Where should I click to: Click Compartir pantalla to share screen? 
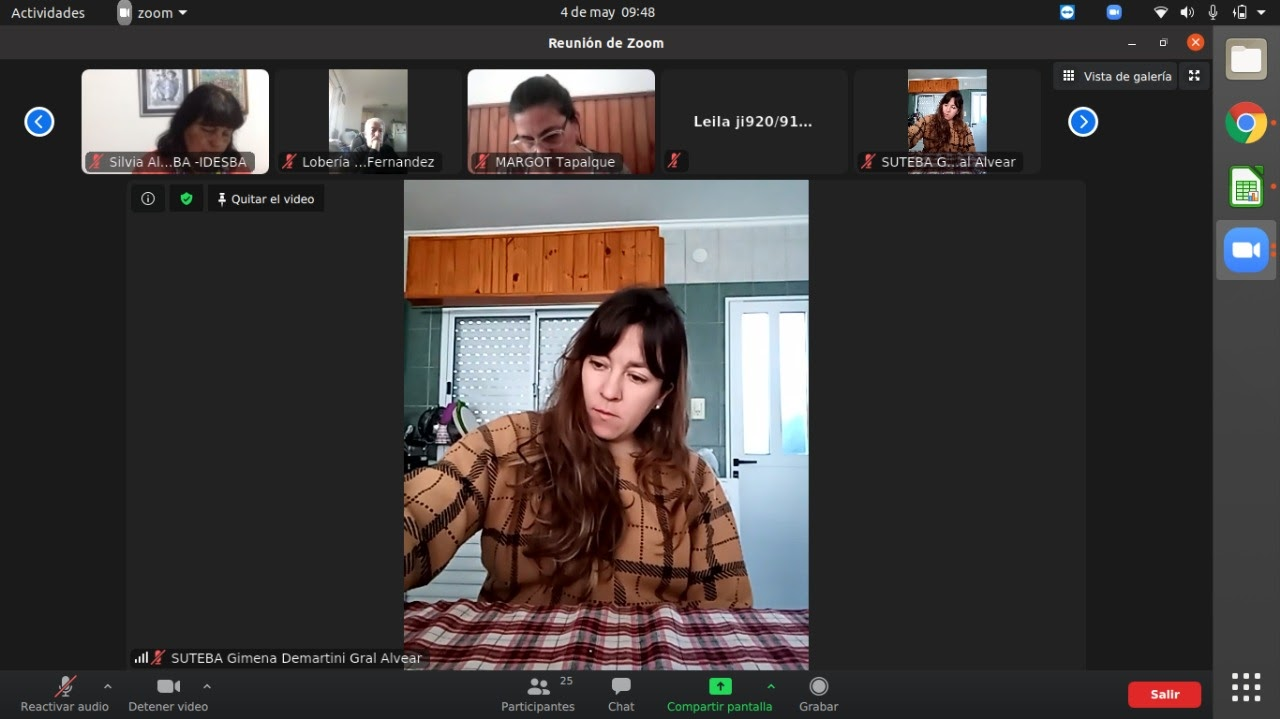coord(719,693)
